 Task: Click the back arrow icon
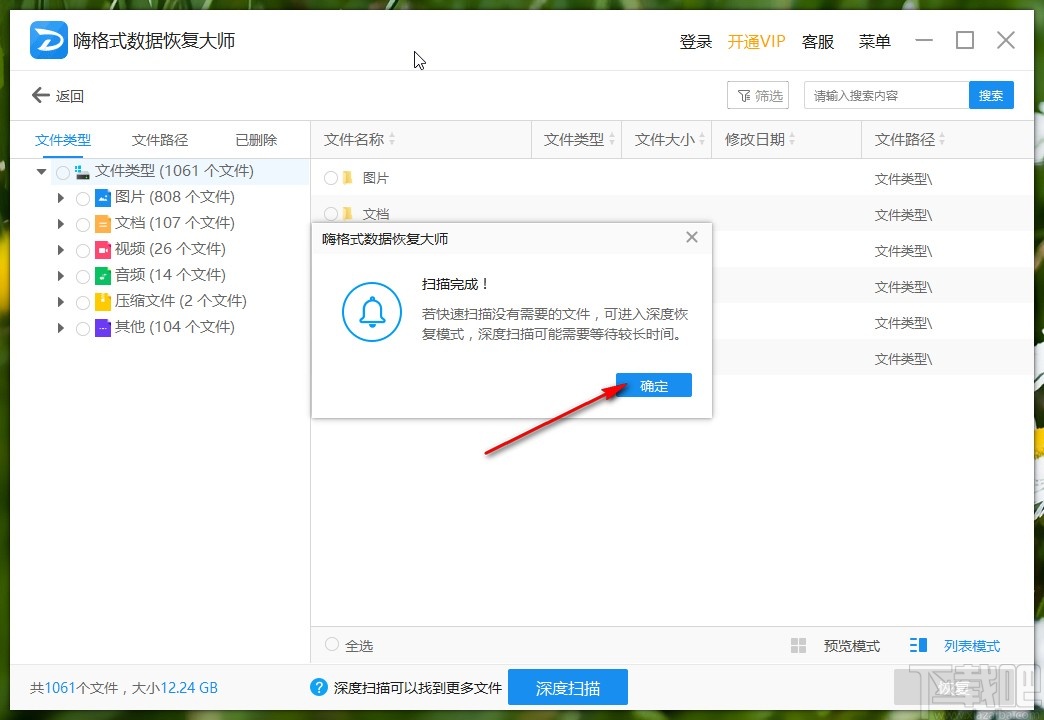(41, 95)
